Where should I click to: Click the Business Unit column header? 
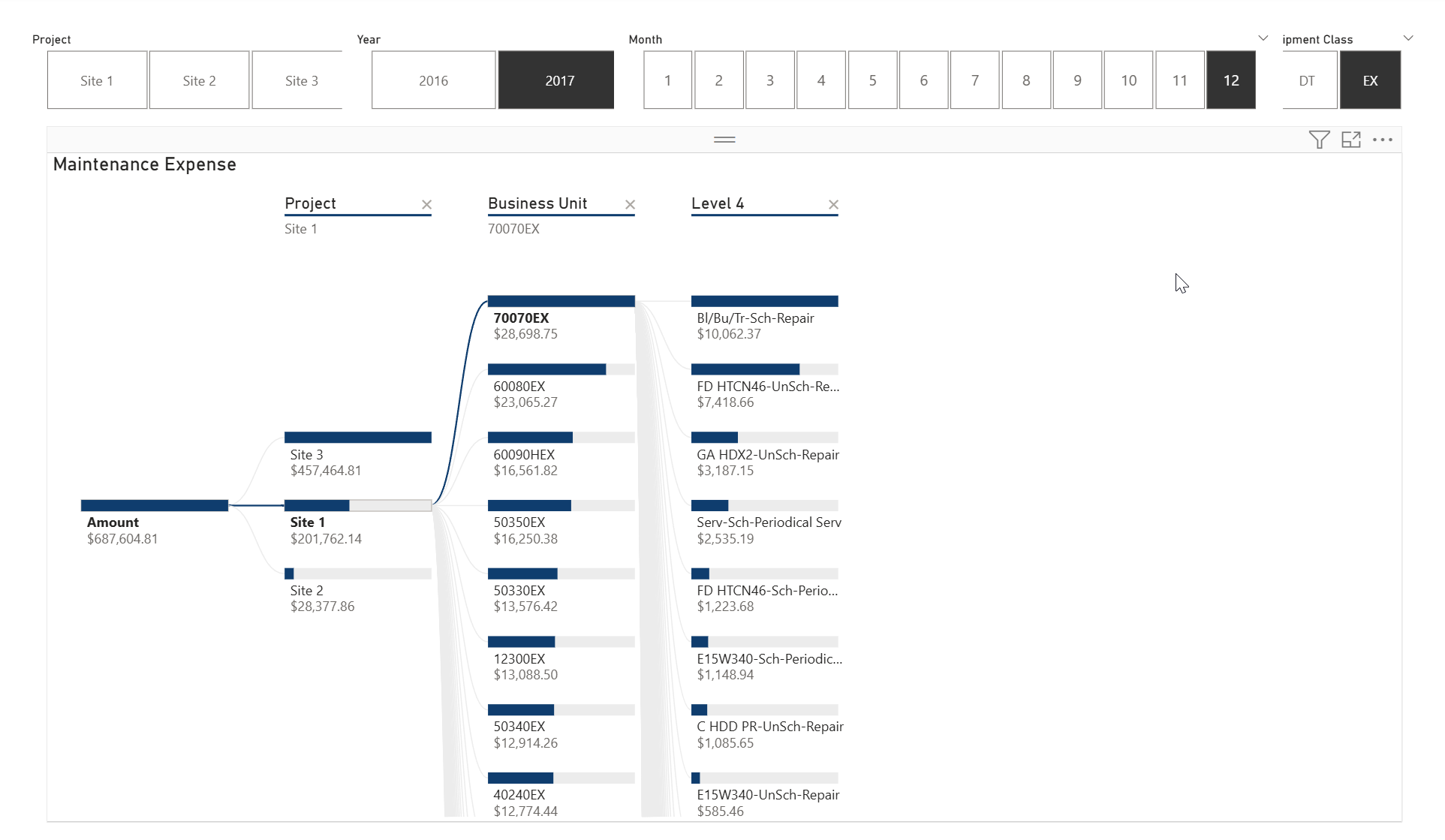(x=537, y=203)
